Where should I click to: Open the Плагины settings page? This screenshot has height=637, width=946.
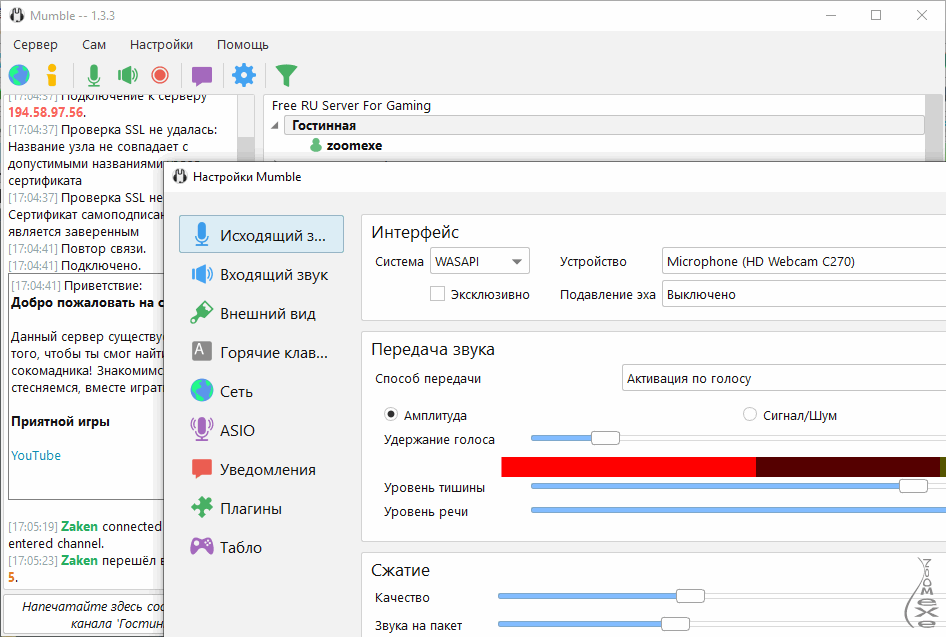point(261,509)
